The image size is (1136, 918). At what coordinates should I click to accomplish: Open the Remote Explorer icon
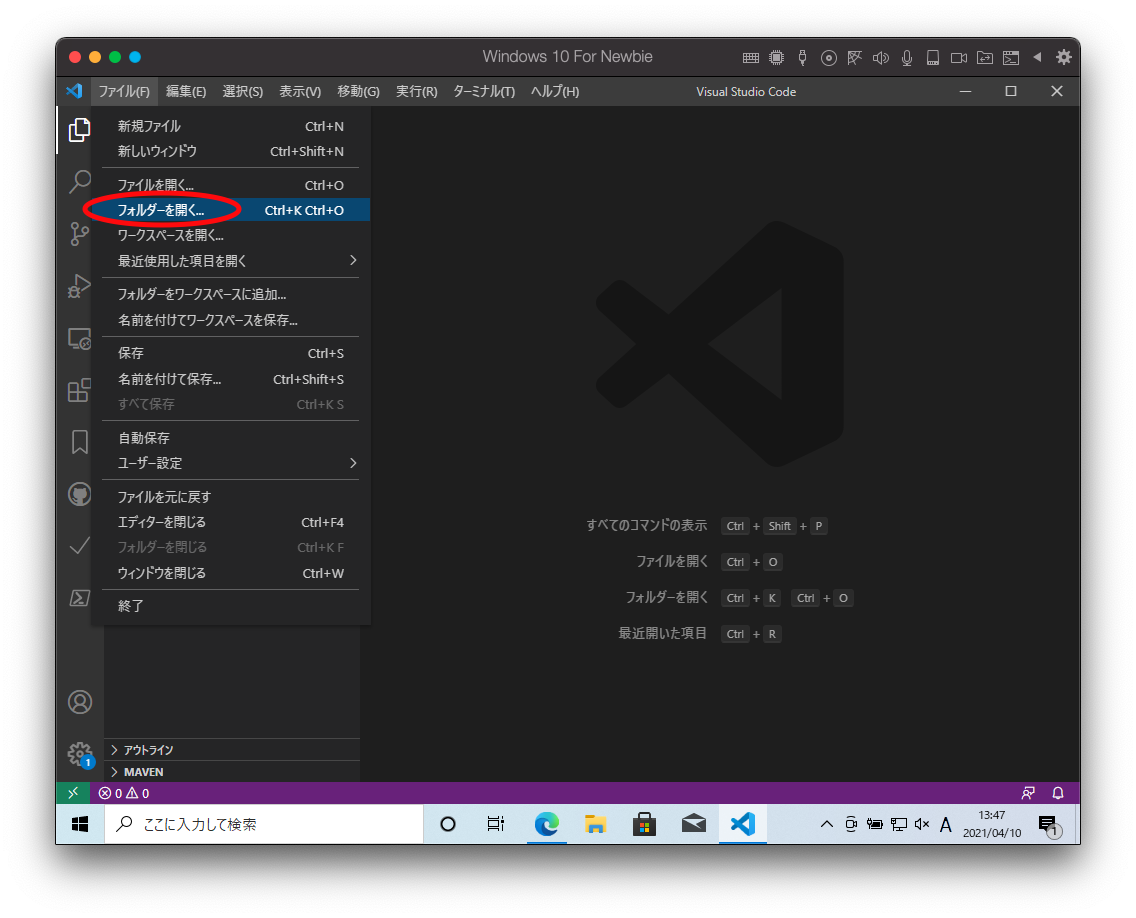(x=79, y=338)
